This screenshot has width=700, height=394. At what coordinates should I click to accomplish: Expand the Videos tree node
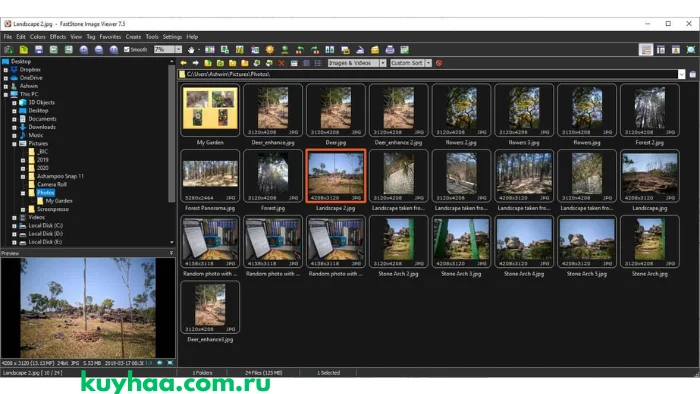coord(14,218)
